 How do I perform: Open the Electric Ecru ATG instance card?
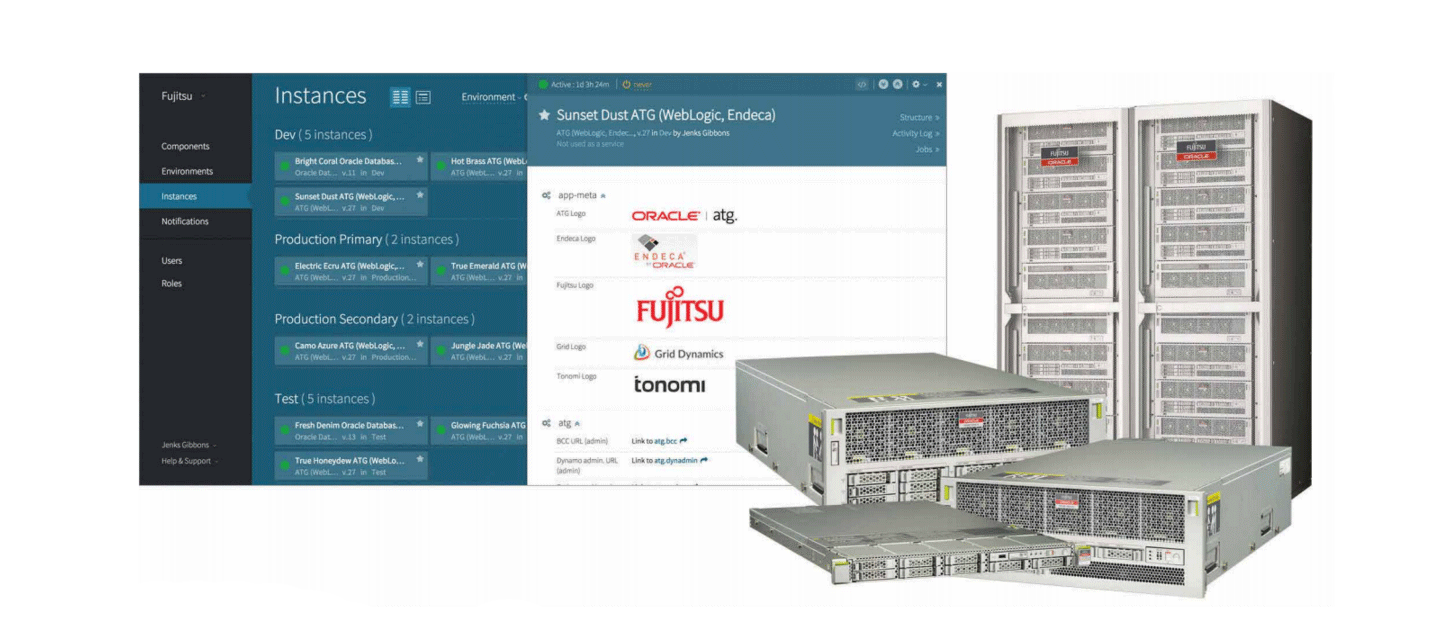pos(351,271)
